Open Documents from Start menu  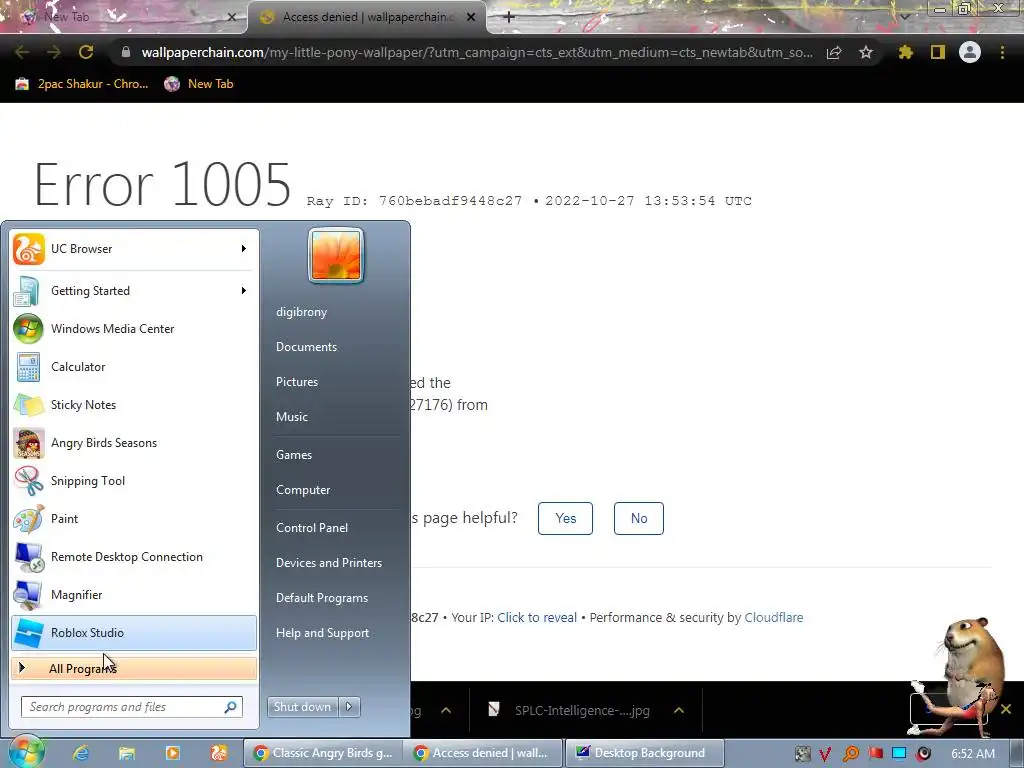coord(306,347)
